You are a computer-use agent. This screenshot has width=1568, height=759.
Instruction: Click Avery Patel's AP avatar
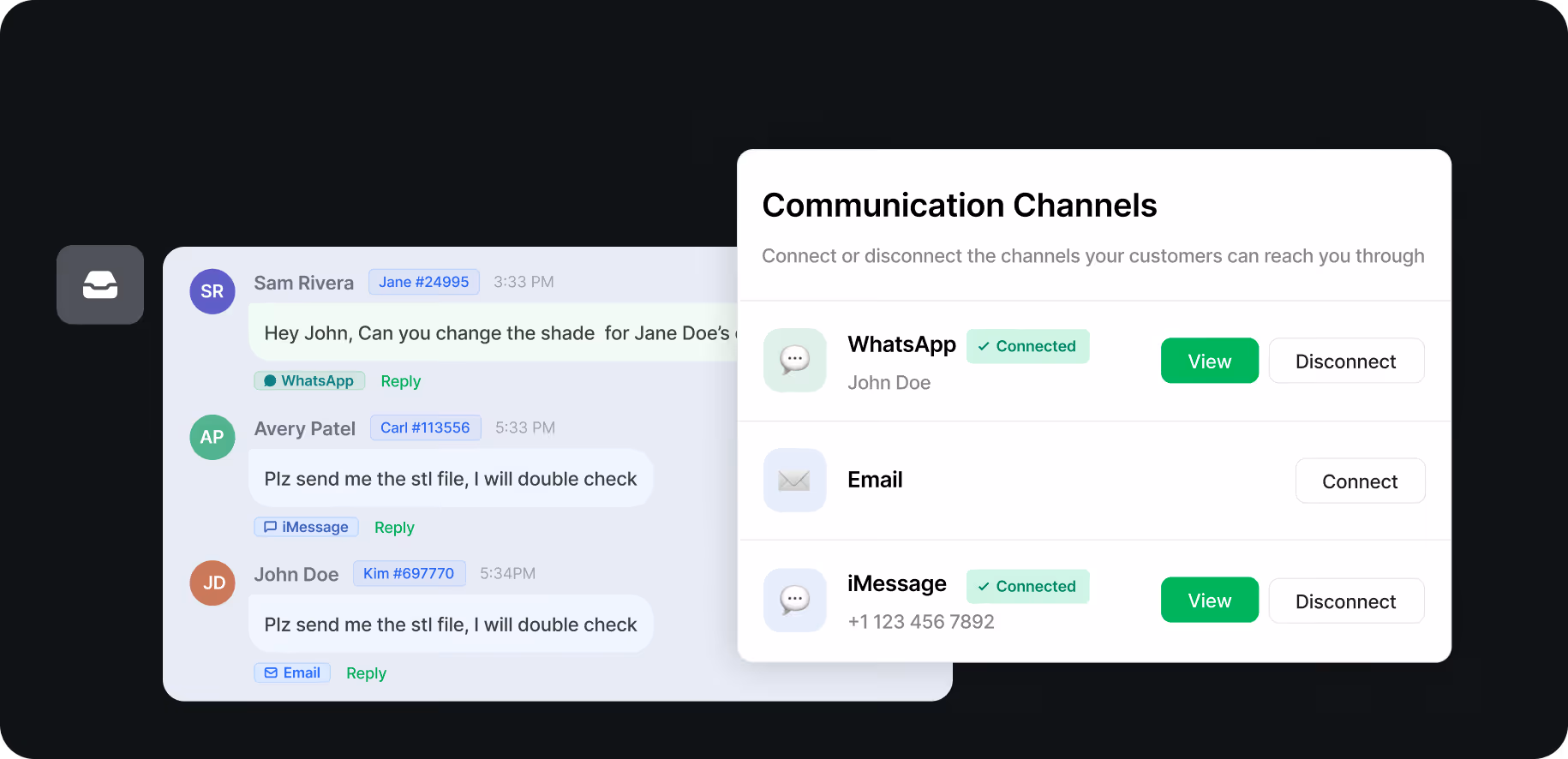pos(212,437)
